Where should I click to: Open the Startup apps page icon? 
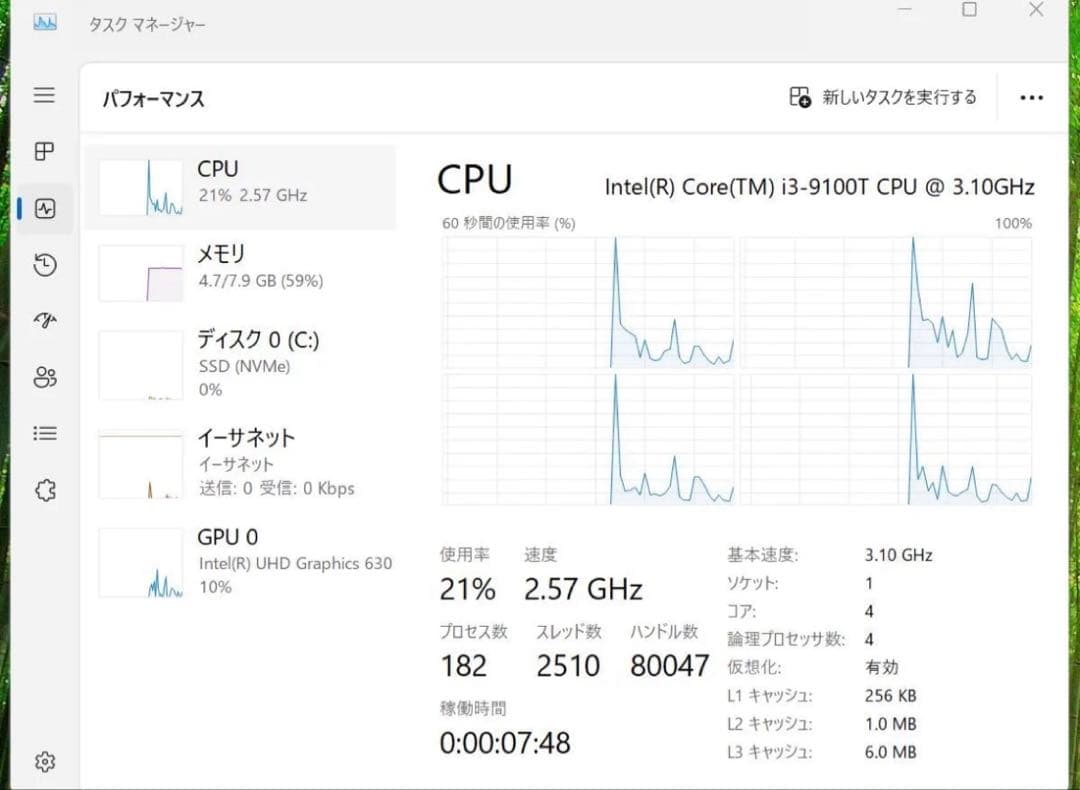(43, 321)
